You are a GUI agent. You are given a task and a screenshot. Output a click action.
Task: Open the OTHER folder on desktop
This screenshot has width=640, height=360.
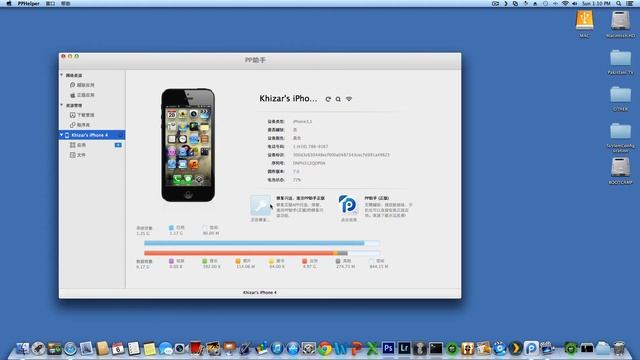click(620, 98)
